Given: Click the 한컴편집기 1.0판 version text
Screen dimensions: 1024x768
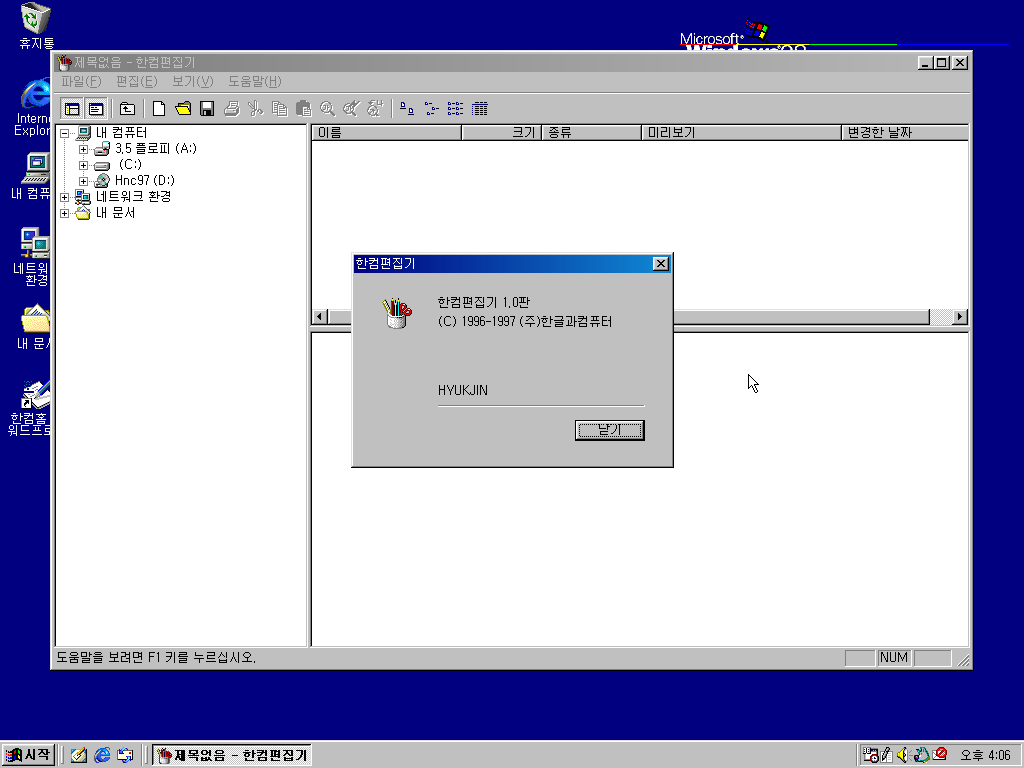Looking at the screenshot, I should point(483,302).
